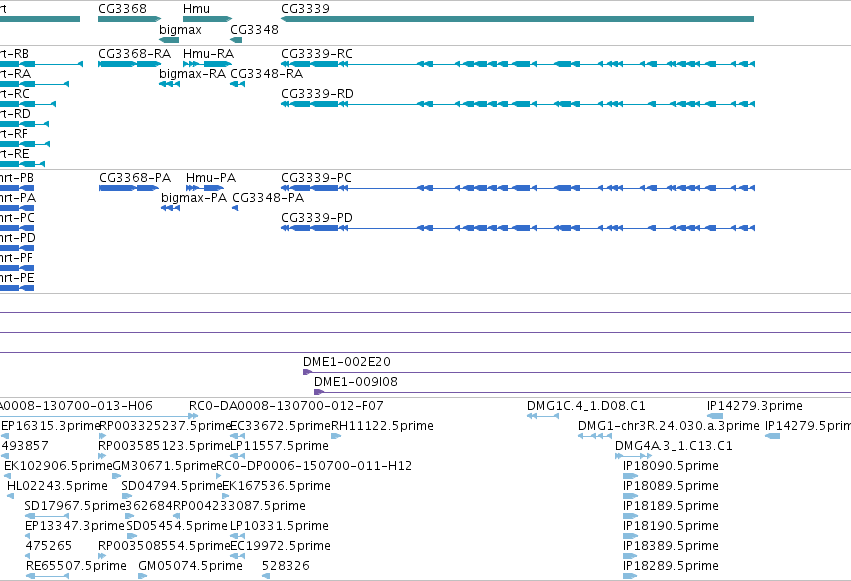Click the HL02243.5prime label
Screen dimensions: 851x581
(58, 486)
